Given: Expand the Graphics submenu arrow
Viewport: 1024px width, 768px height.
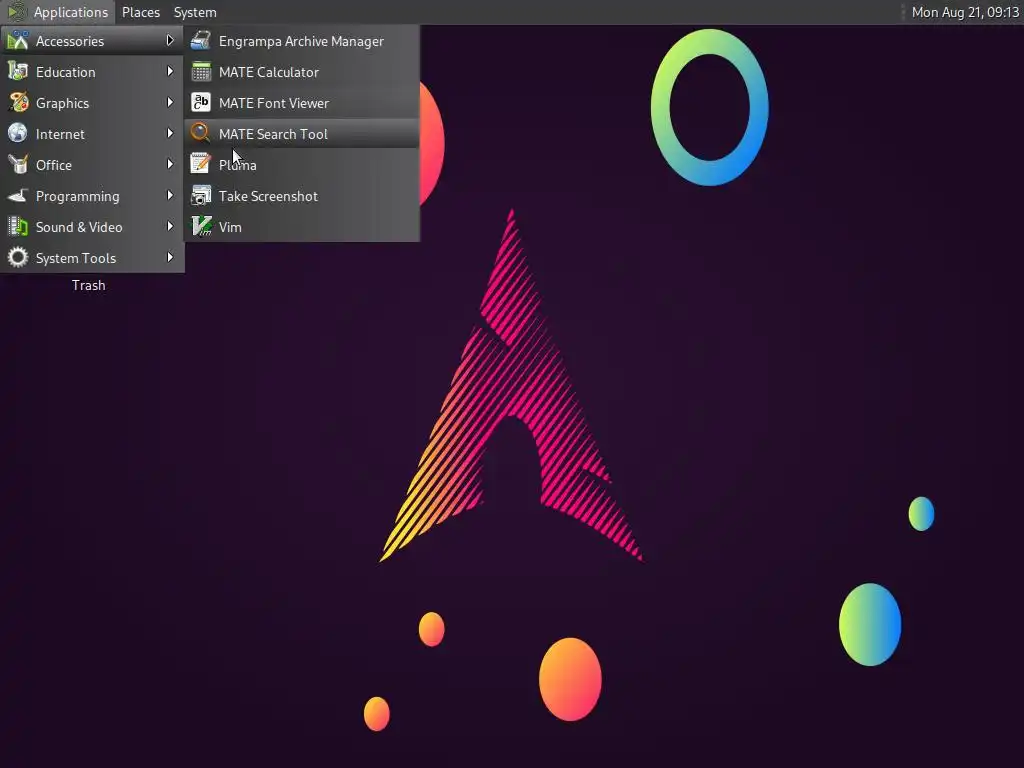Looking at the screenshot, I should [x=170, y=103].
